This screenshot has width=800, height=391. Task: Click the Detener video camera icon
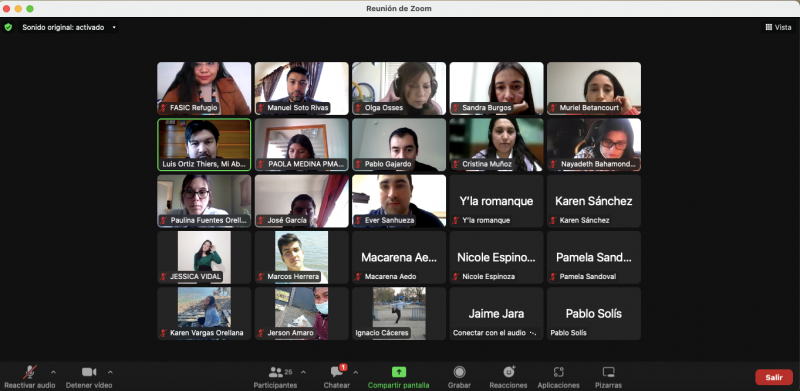click(89, 372)
